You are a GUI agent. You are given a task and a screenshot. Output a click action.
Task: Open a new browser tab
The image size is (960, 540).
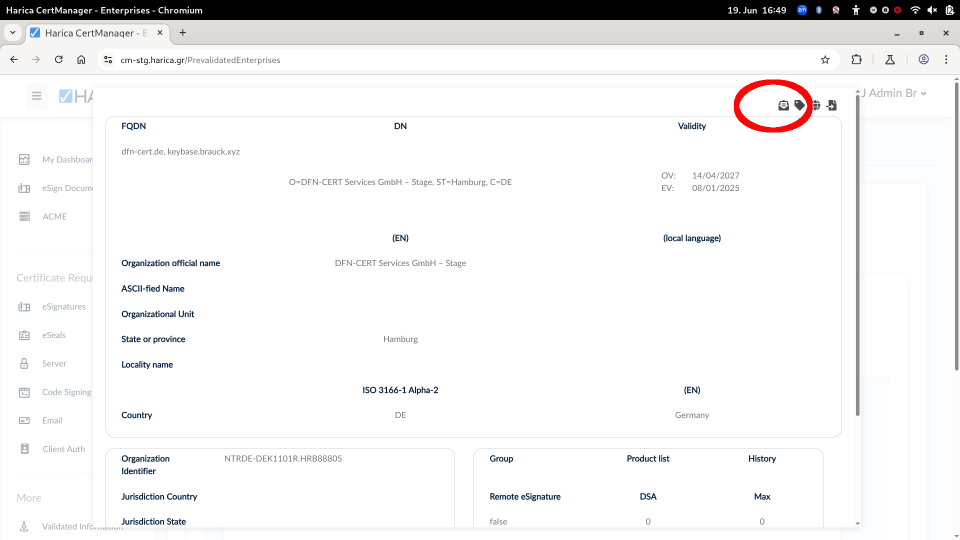[182, 32]
